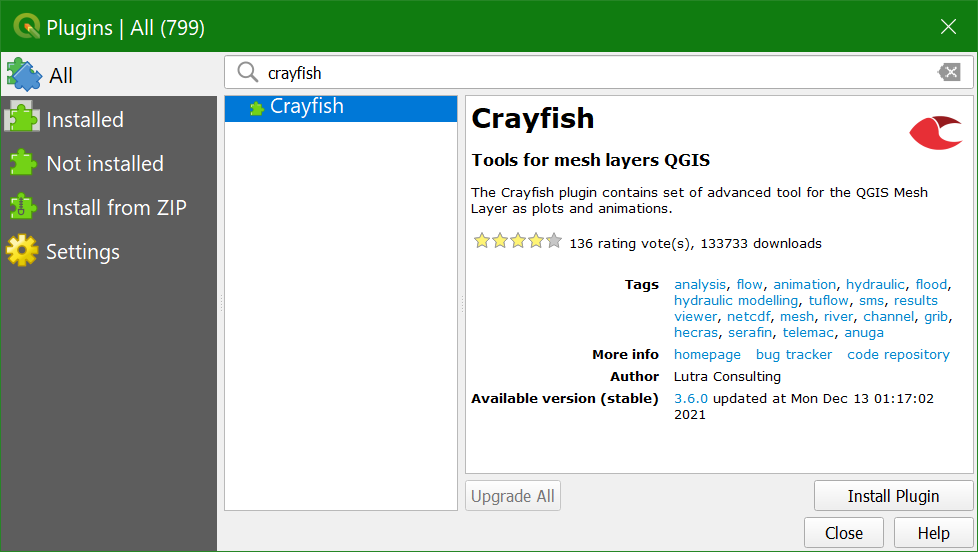This screenshot has width=978, height=552.
Task: Click the grib tag
Action: click(936, 317)
